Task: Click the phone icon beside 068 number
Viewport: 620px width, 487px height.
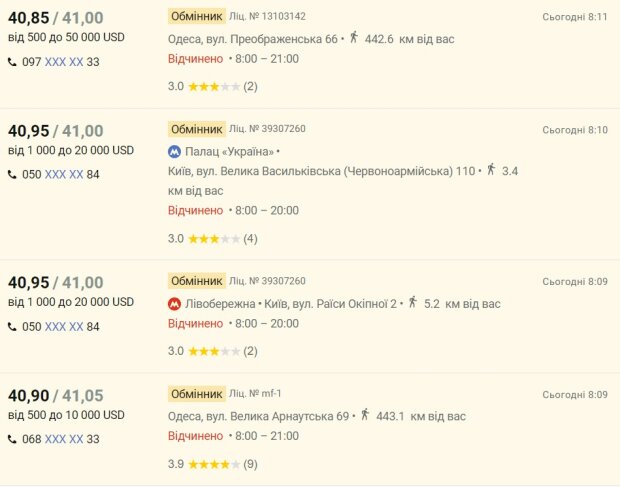Action: (12, 439)
